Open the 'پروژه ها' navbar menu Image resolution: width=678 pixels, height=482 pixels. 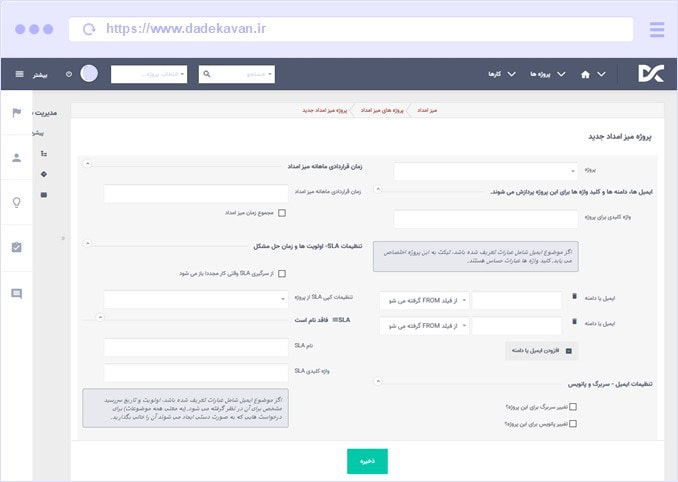[540, 74]
